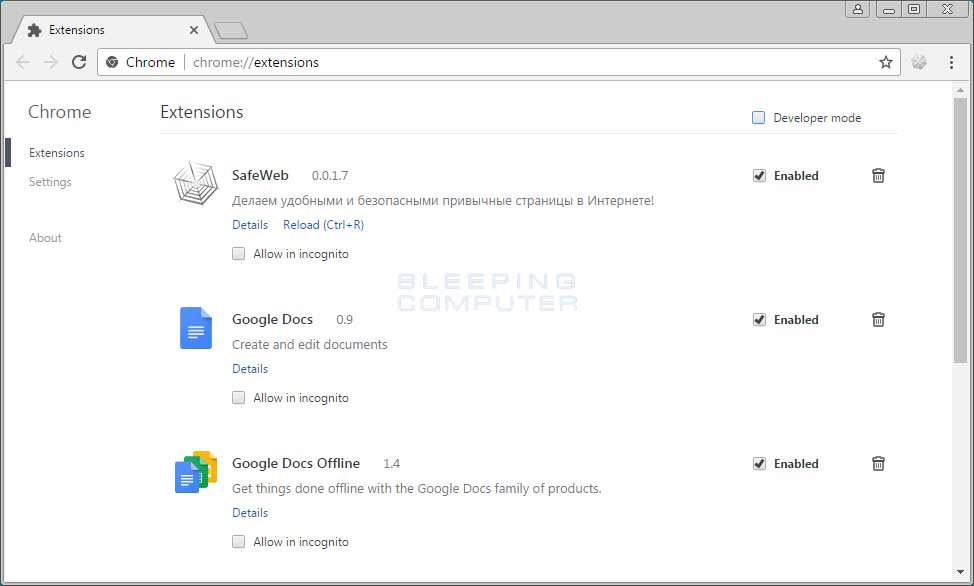Click the SafeWeb spider web logo

click(195, 184)
